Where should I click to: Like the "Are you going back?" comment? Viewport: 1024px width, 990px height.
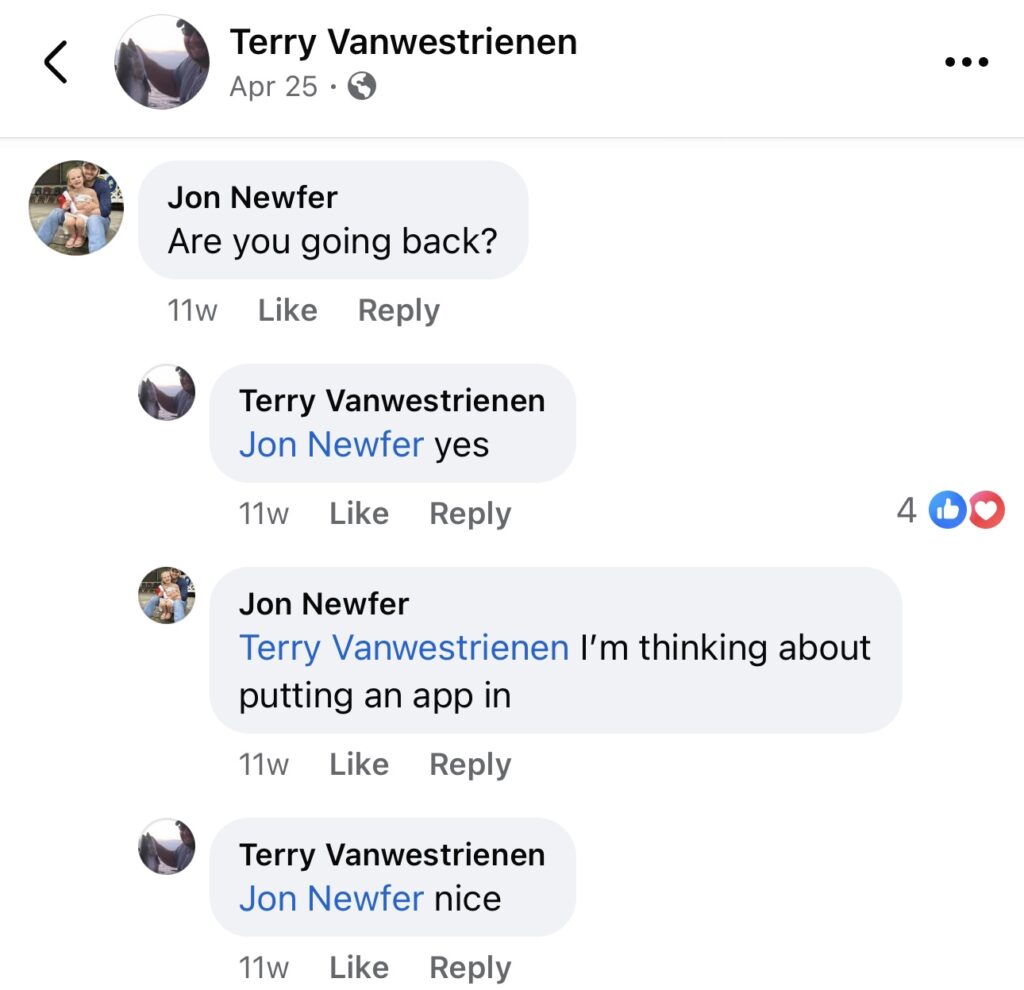287,311
